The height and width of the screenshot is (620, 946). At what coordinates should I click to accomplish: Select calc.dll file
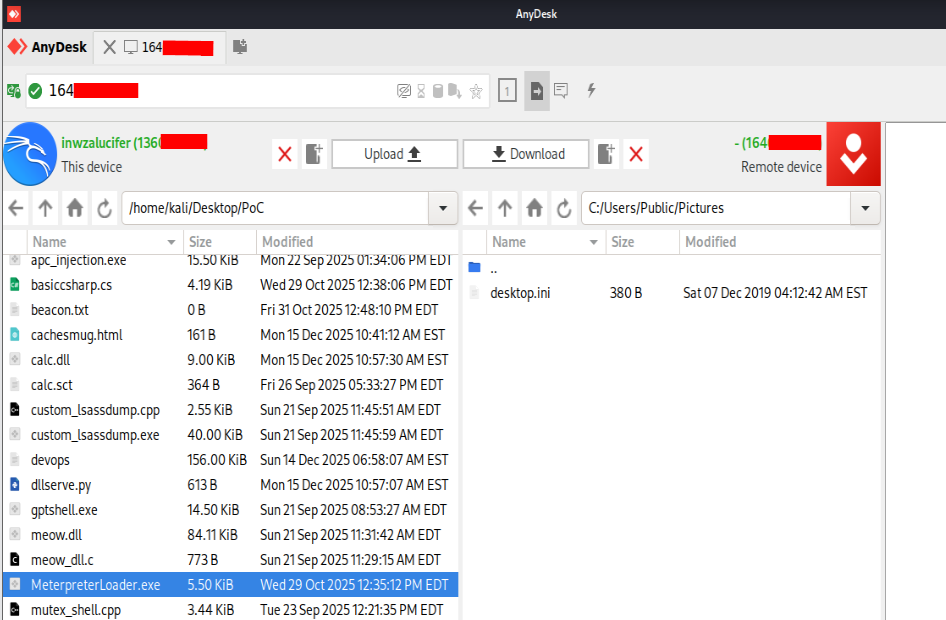point(230,360)
